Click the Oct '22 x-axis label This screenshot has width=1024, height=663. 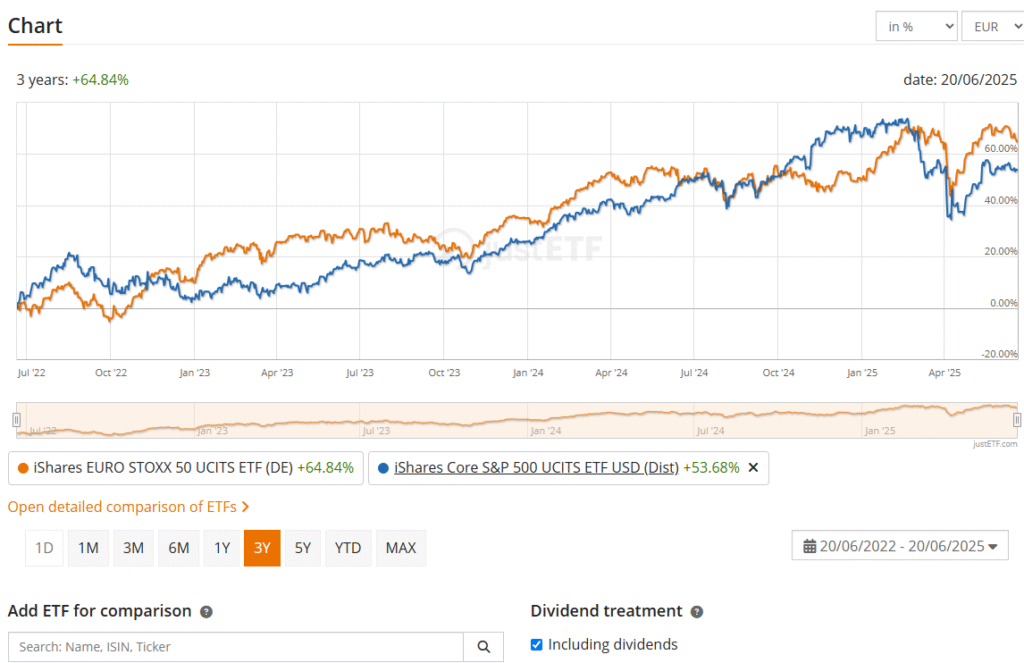111,372
